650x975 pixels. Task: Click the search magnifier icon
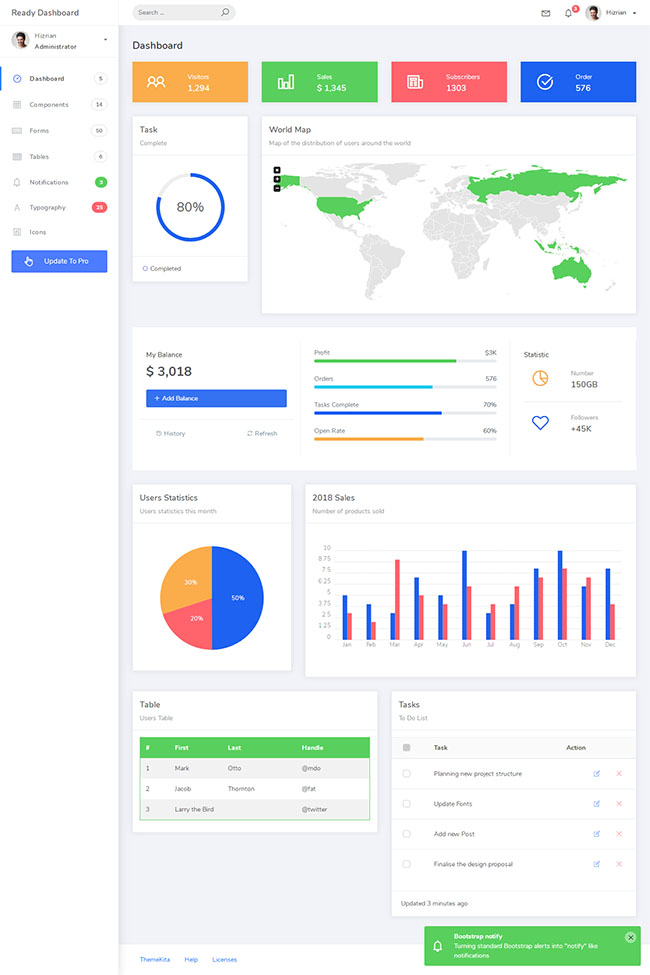225,13
